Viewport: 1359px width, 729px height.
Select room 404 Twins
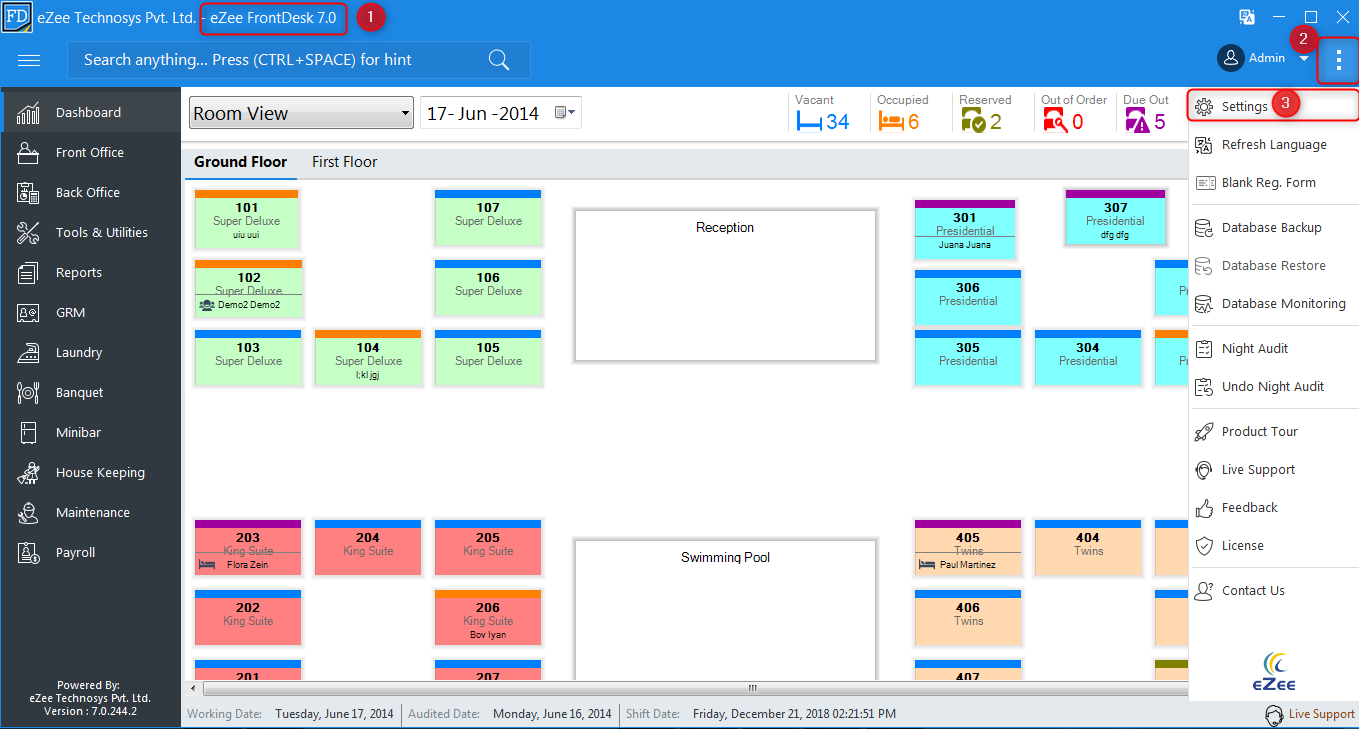(x=1088, y=547)
